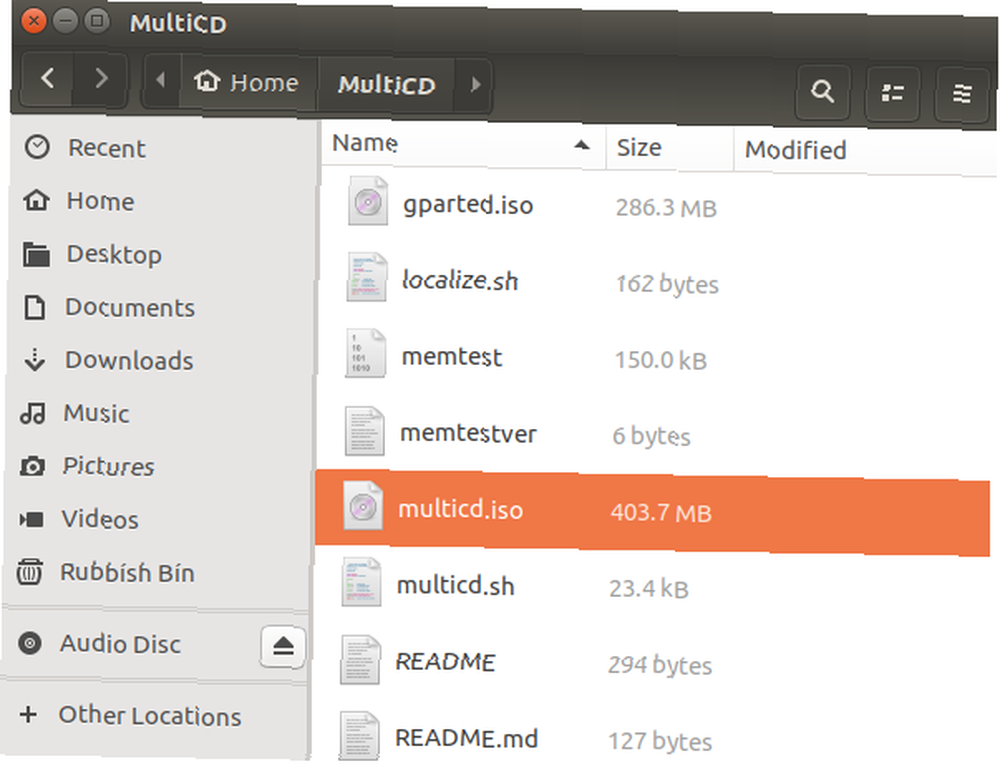Screen dimensions: 1000x774
Task: Click the 162 bytes size value
Action: 667,284
